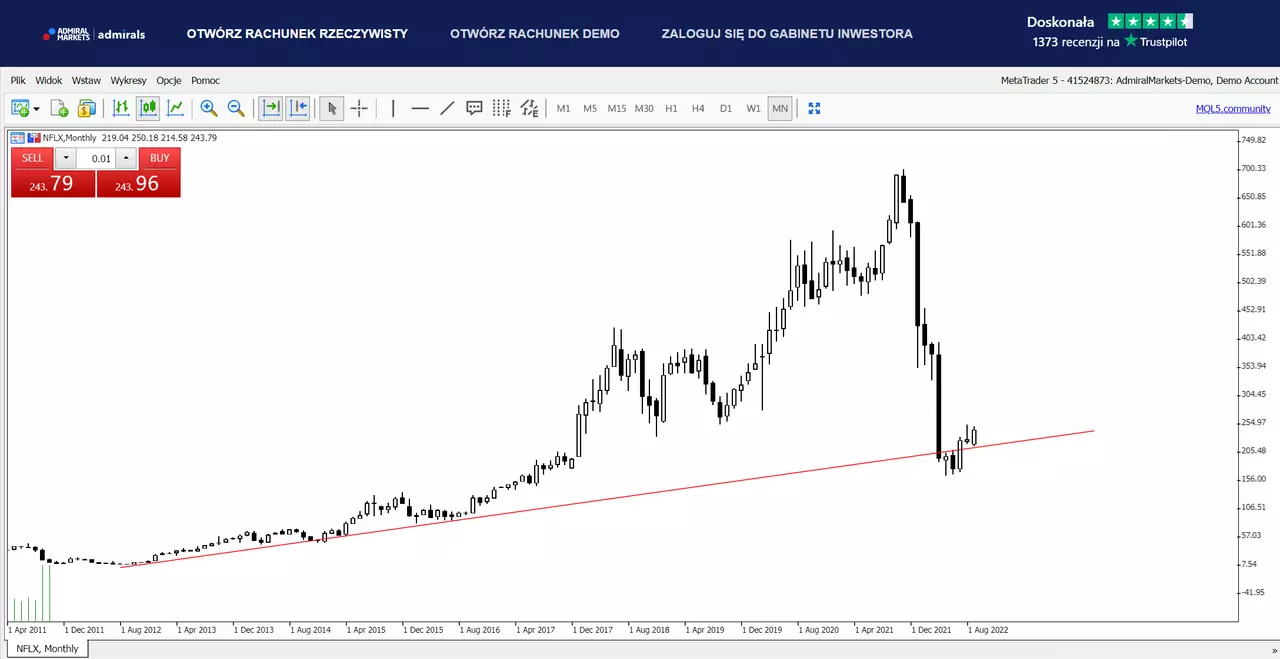Zoom out of the chart
Image resolution: width=1280 pixels, height=659 pixels.
pos(236,108)
